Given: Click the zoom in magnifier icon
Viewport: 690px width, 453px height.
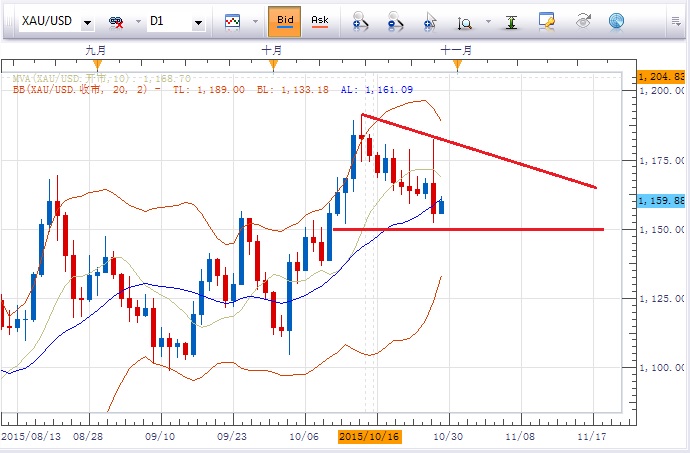Looking at the screenshot, I should 361,20.
